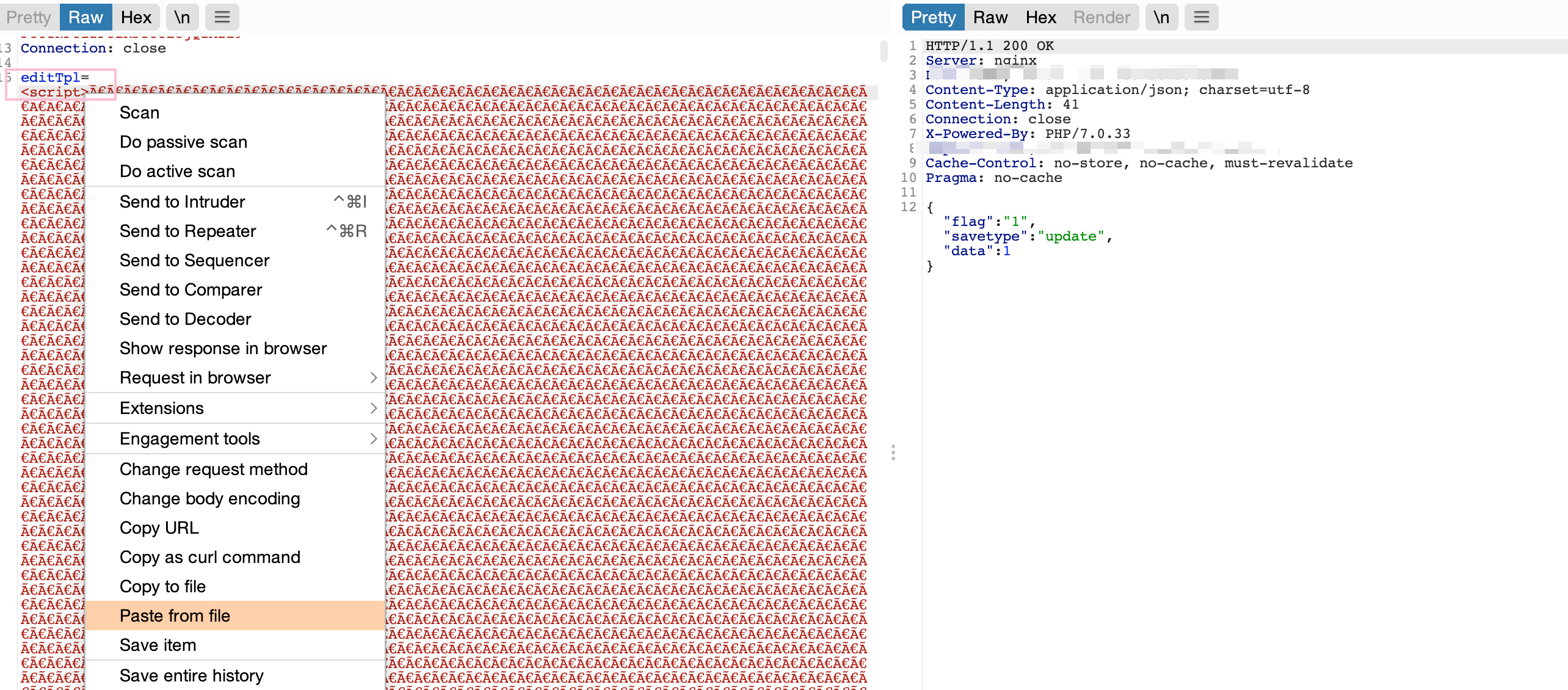
Task: Click the X-Powered-By PHP/7.0.33 header
Action: coord(1028,134)
